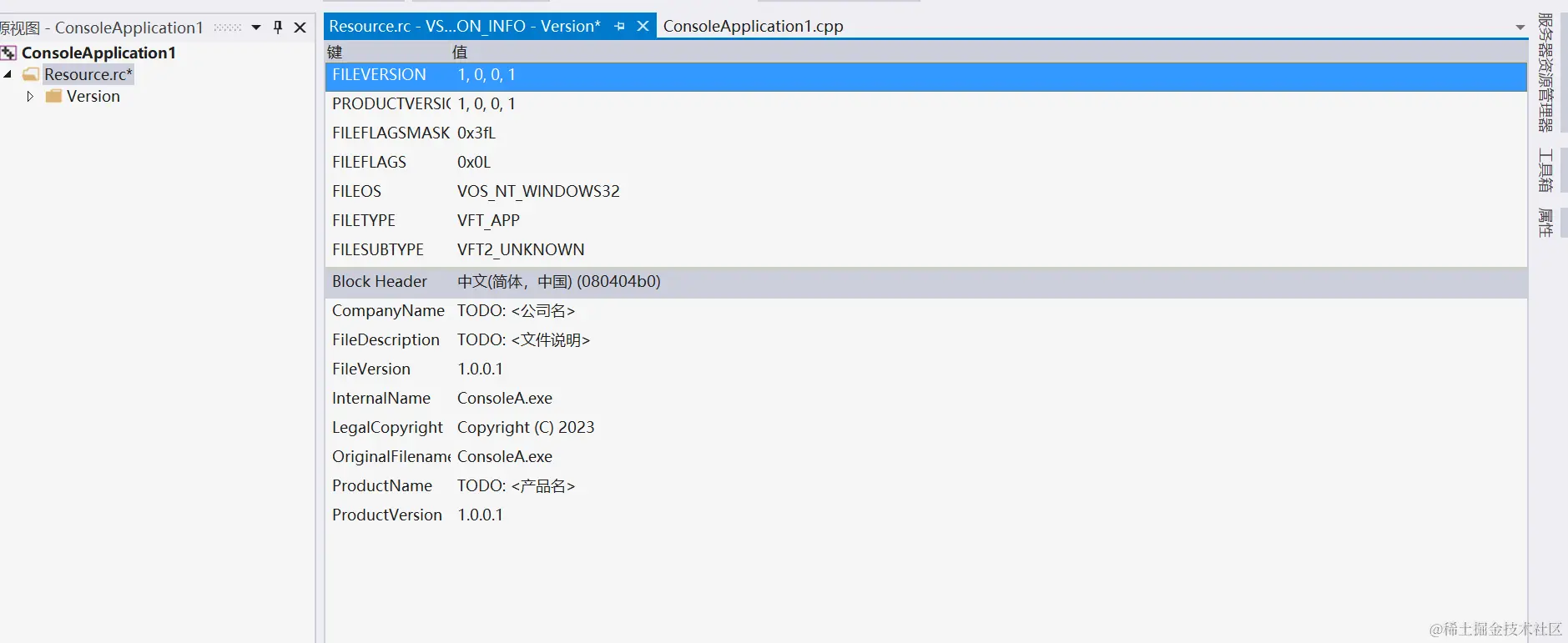Switch to the ConsoleApplication1.cpp tab

coord(753,26)
